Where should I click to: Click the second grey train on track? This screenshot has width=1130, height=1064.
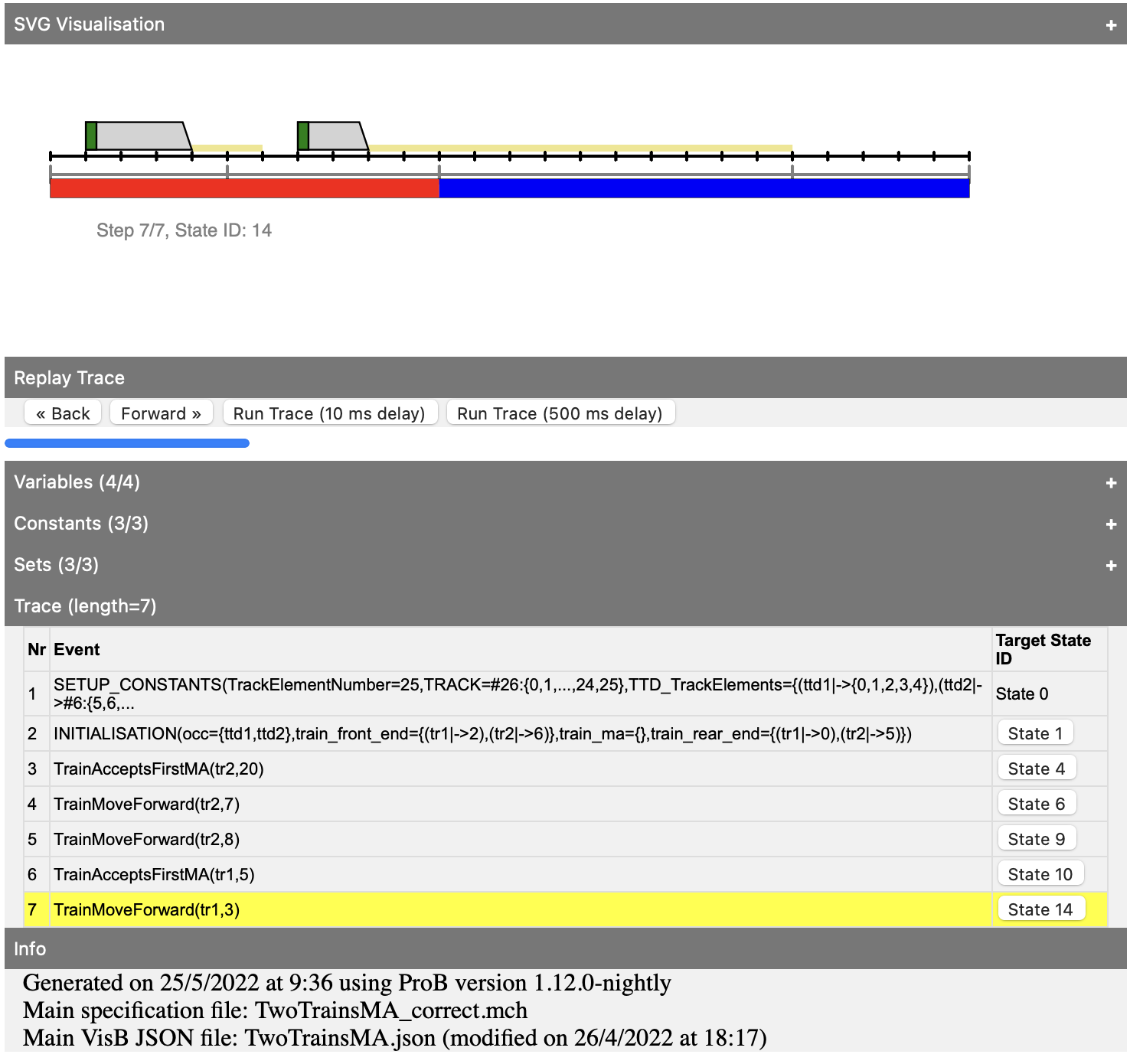tap(333, 136)
